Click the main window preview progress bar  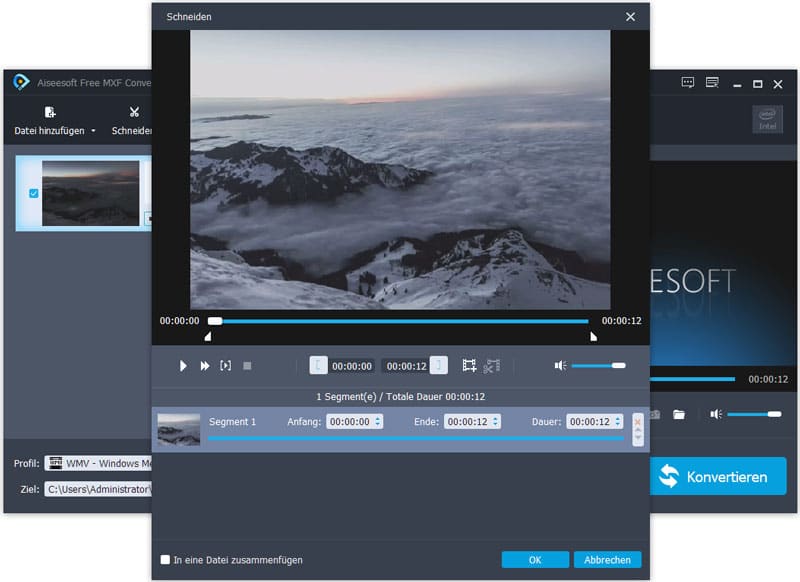(692, 379)
